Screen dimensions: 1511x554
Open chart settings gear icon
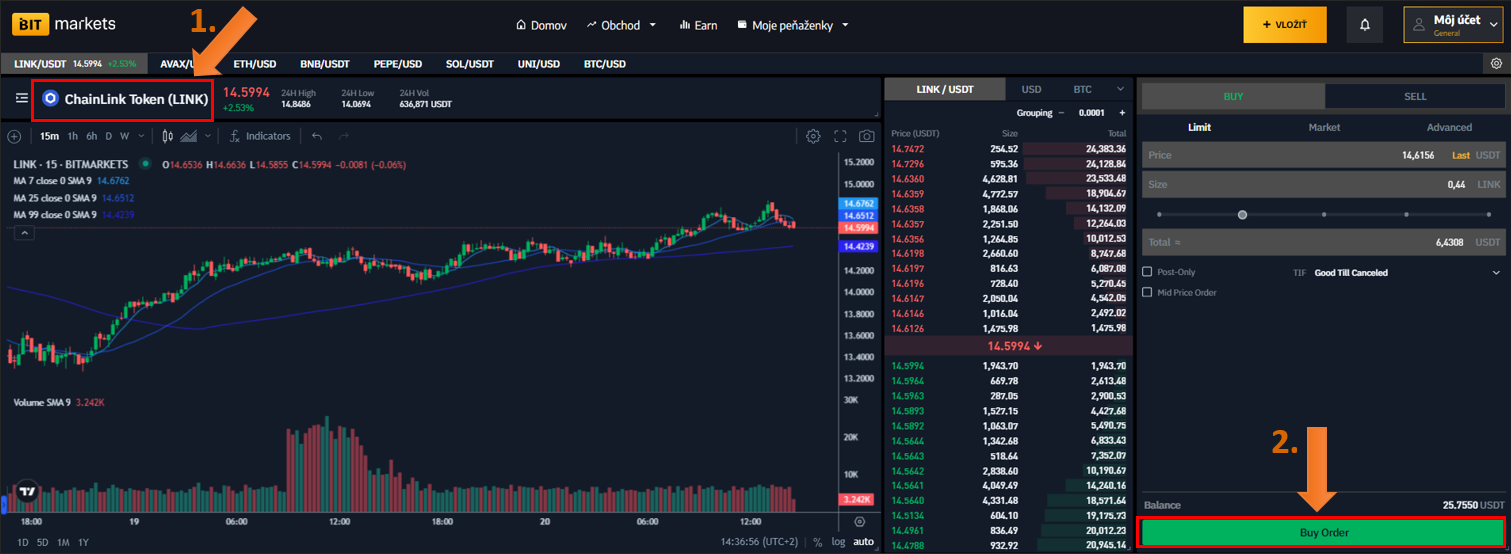(813, 136)
